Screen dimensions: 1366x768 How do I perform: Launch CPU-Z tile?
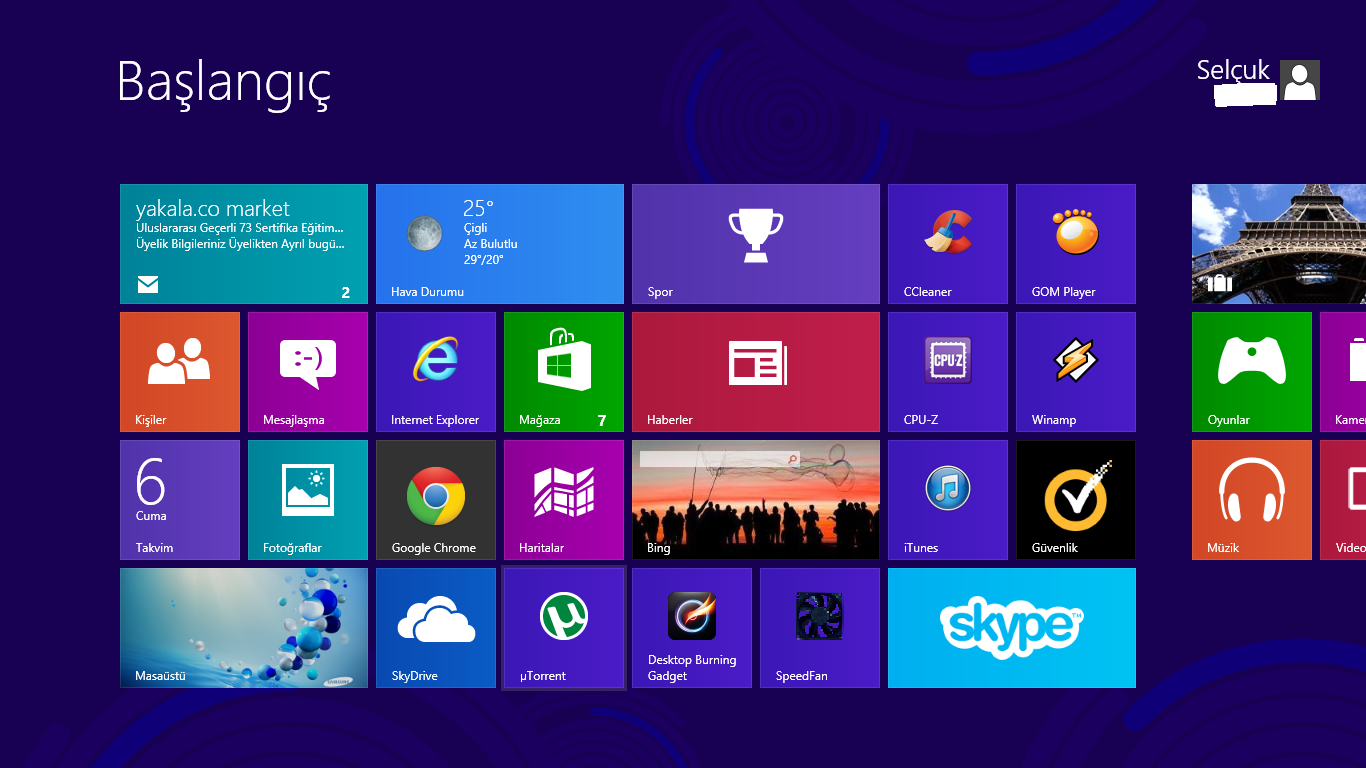point(948,372)
